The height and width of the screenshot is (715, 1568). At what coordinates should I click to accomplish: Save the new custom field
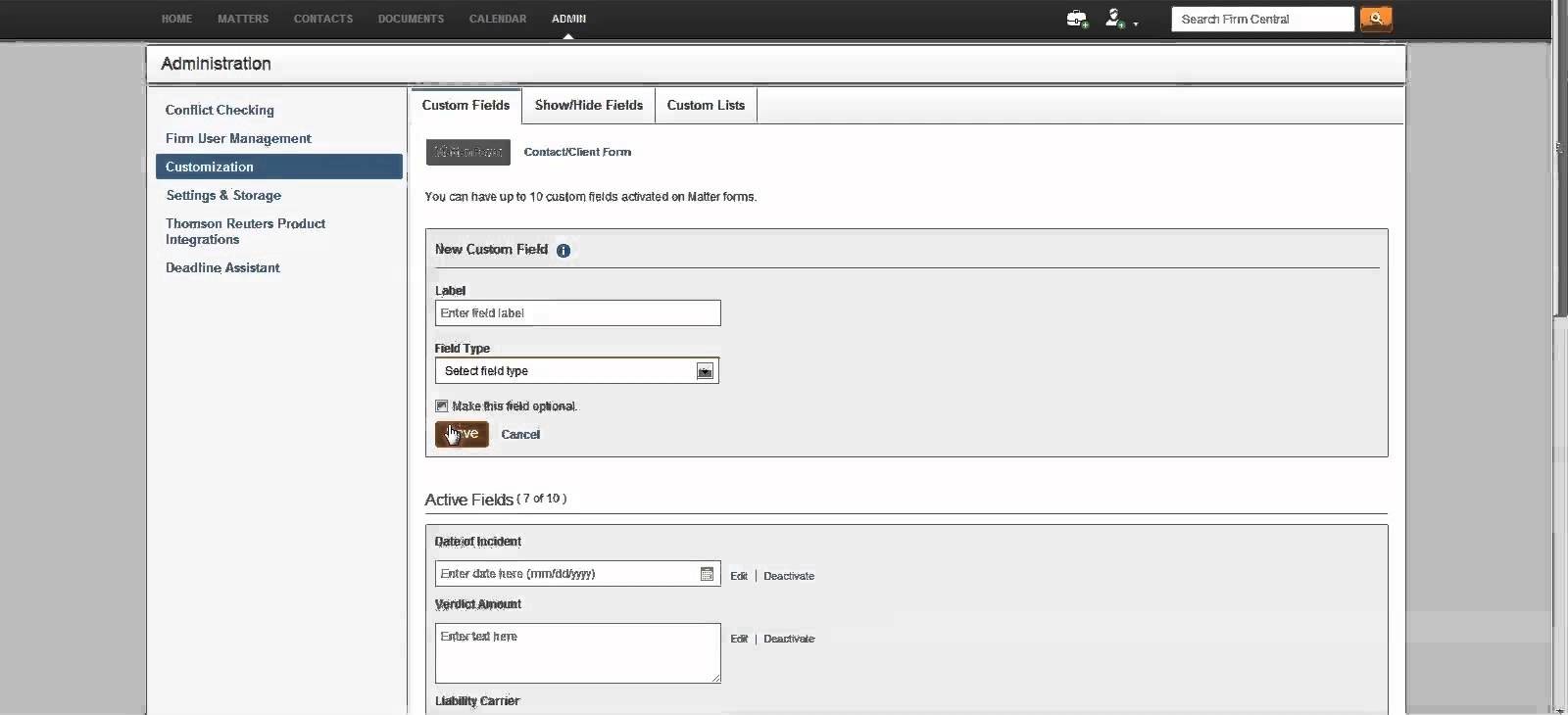(462, 434)
